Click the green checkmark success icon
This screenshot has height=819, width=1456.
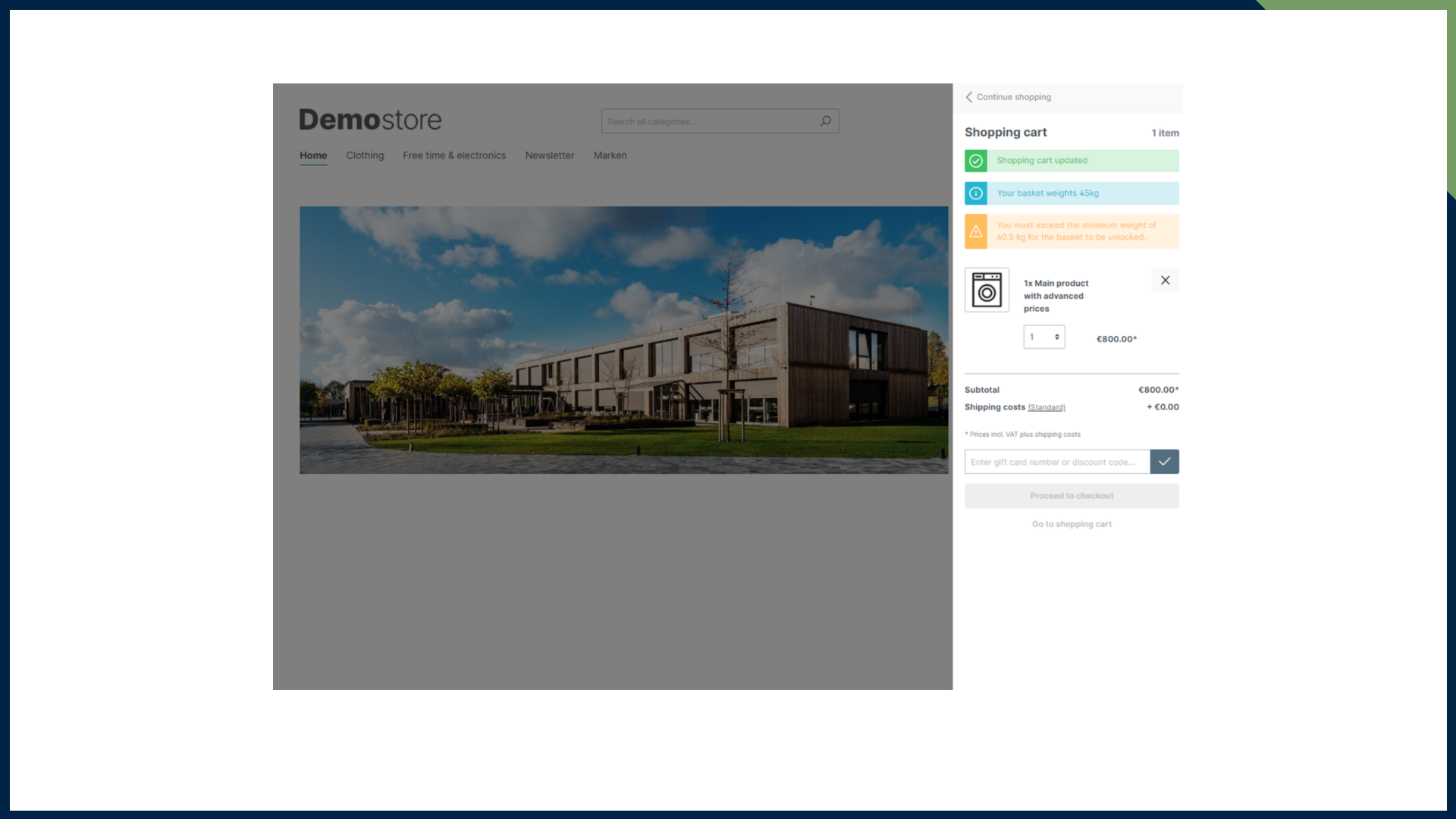click(976, 161)
